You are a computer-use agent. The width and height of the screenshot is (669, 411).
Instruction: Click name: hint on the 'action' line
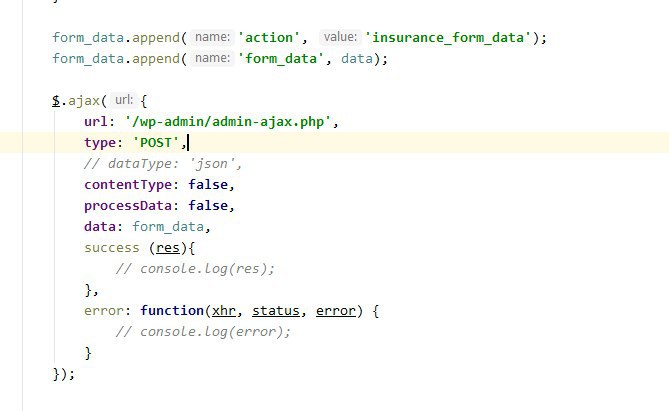point(212,37)
